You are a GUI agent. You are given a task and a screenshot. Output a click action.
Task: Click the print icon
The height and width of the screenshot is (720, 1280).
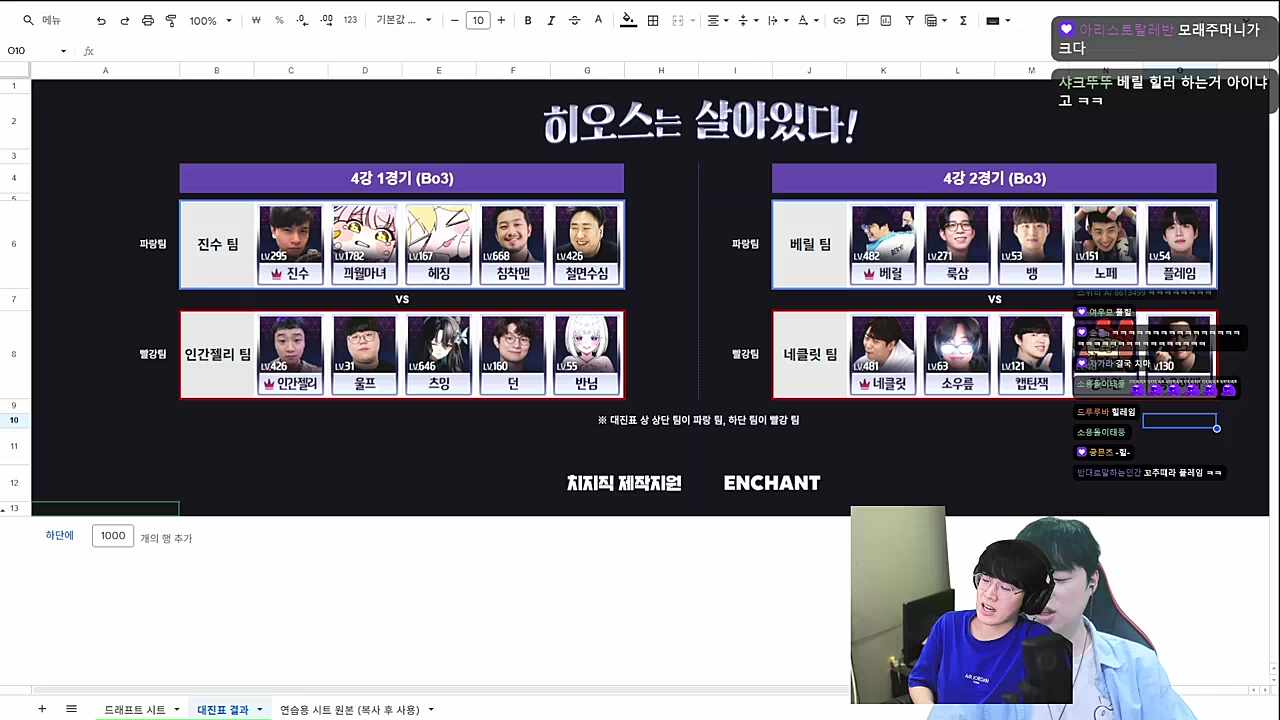[148, 20]
